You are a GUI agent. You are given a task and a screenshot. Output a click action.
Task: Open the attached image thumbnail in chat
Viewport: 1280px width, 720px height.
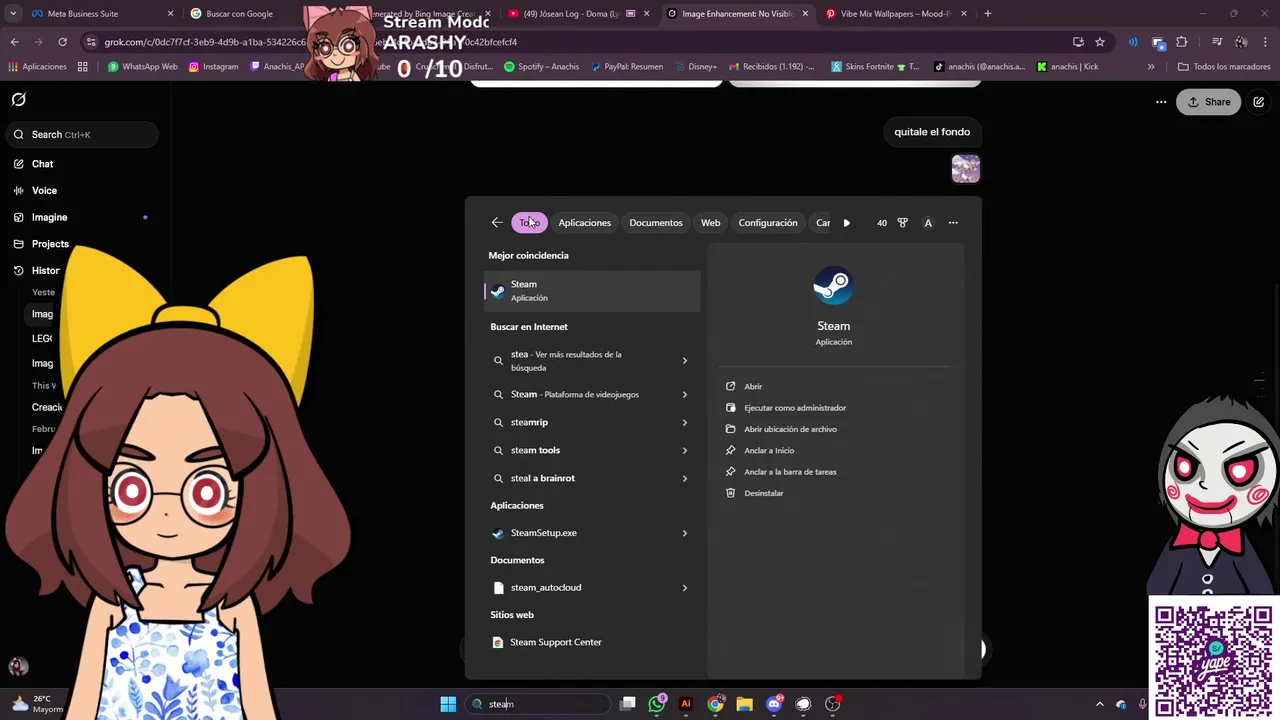[965, 169]
